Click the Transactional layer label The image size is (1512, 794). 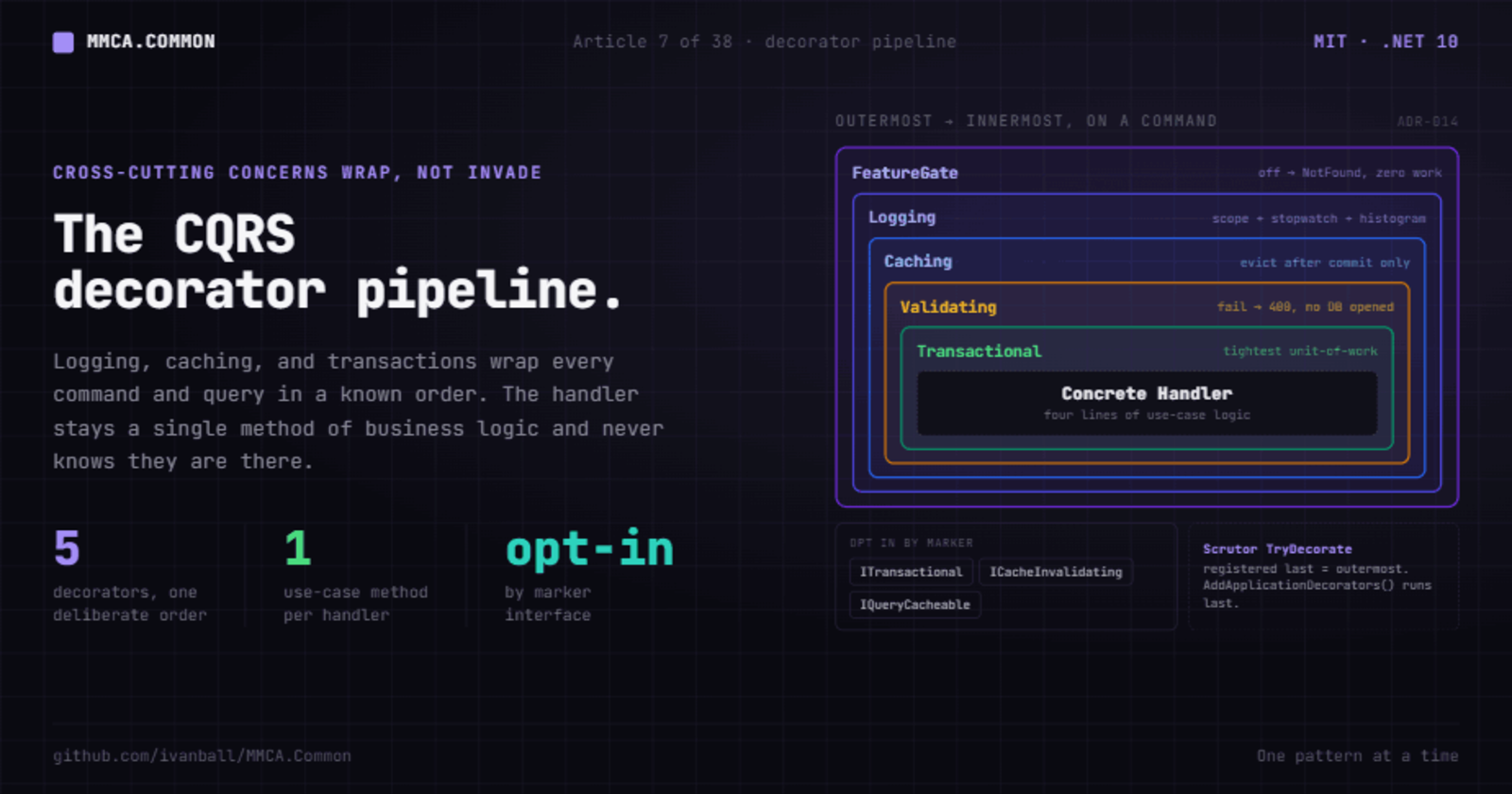pyautogui.click(x=979, y=352)
